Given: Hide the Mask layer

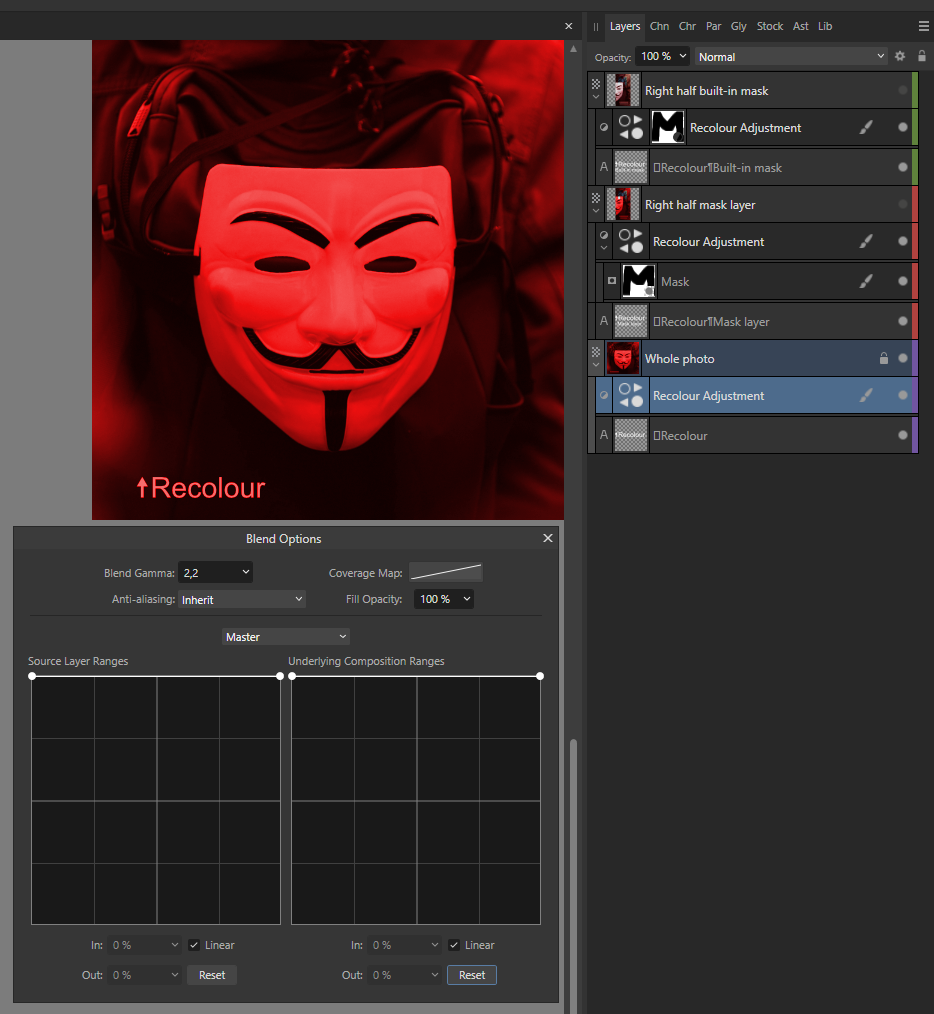Looking at the screenshot, I should 903,281.
